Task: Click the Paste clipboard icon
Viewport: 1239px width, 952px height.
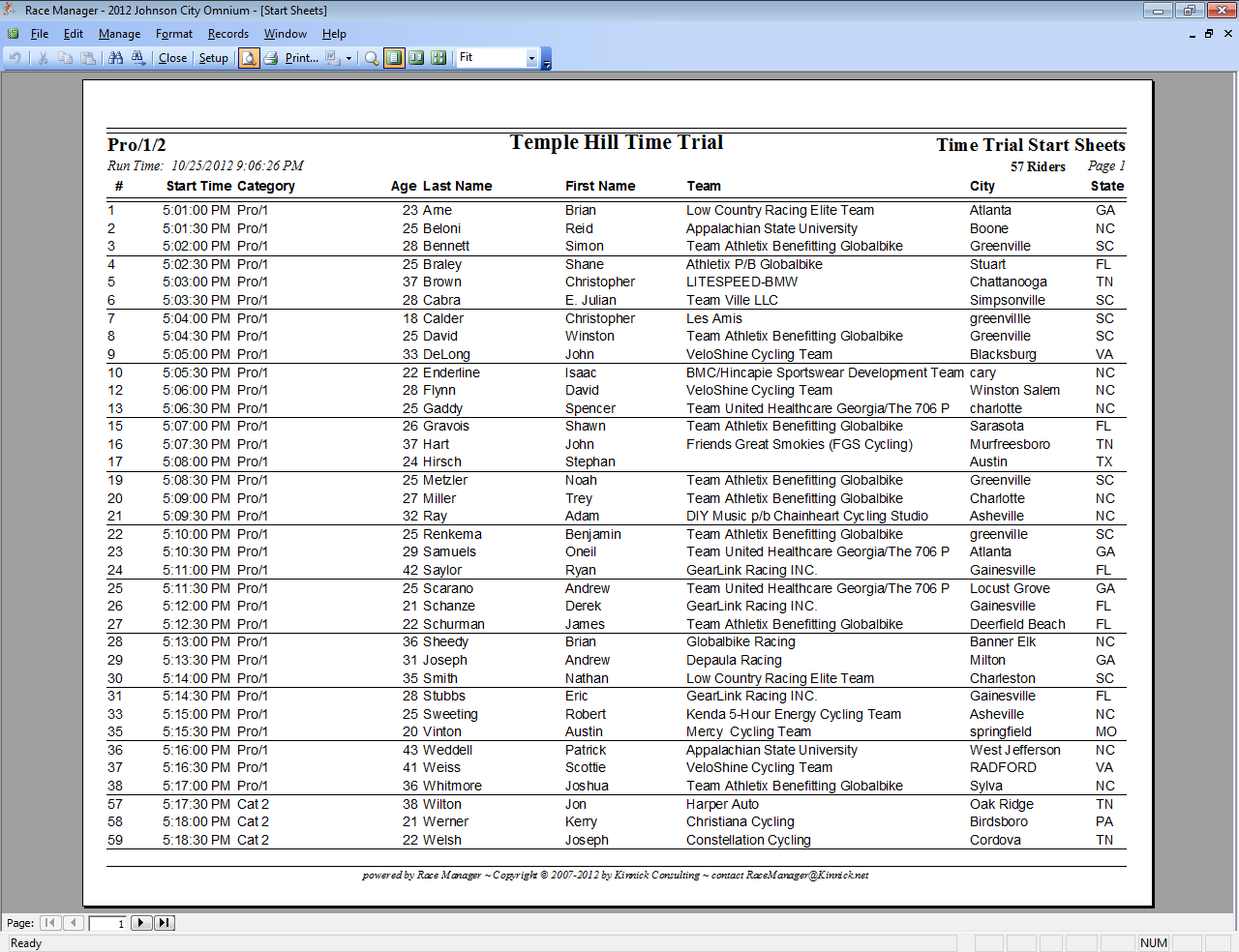Action: (x=88, y=58)
